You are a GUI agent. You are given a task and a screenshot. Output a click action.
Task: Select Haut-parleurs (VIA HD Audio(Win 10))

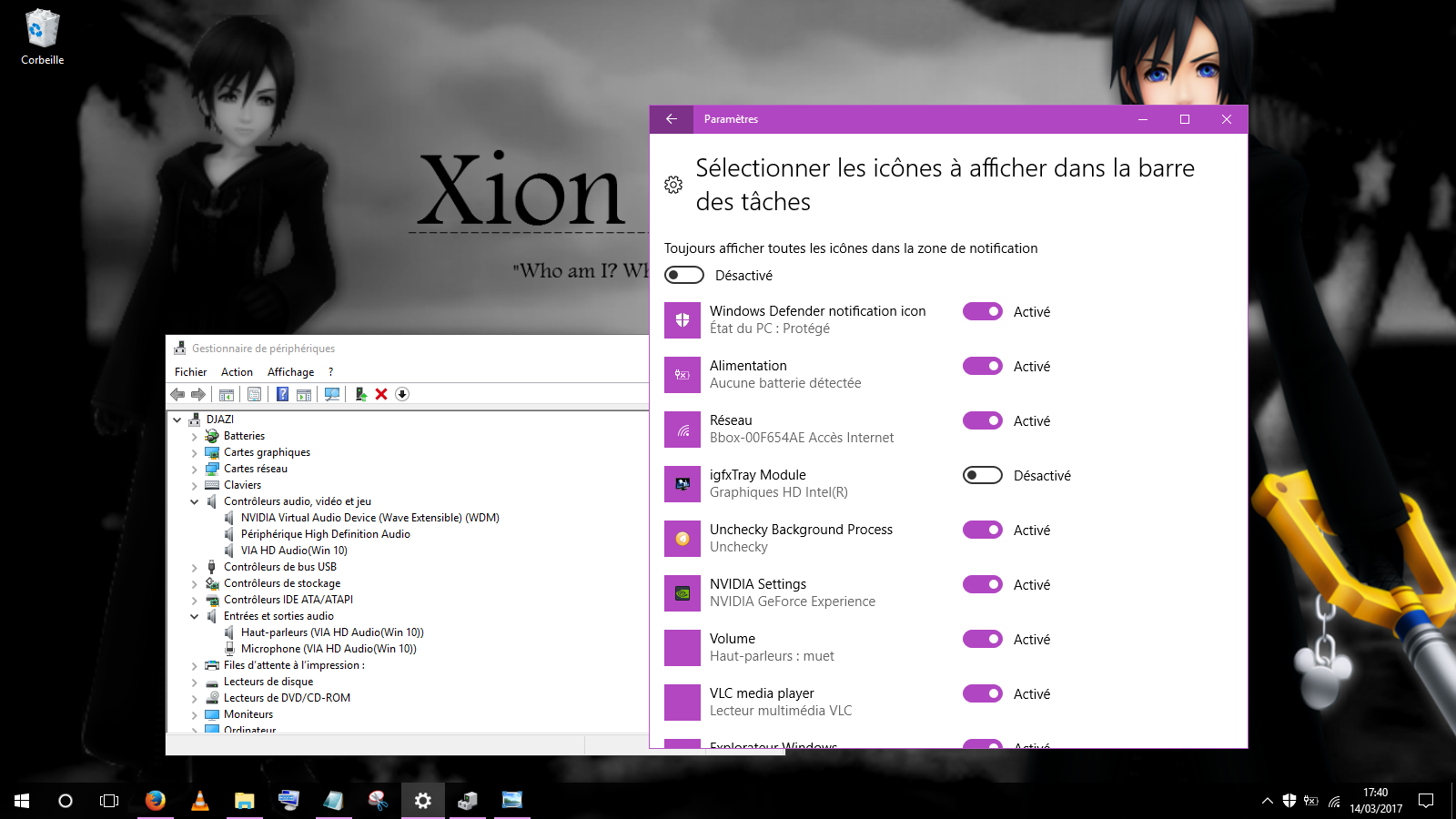(x=332, y=632)
